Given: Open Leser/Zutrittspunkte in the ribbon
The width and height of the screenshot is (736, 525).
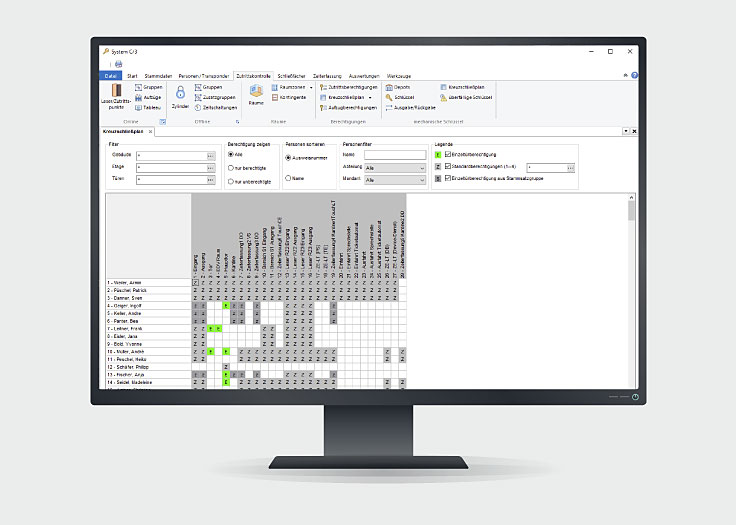Looking at the screenshot, I should pos(116,97).
